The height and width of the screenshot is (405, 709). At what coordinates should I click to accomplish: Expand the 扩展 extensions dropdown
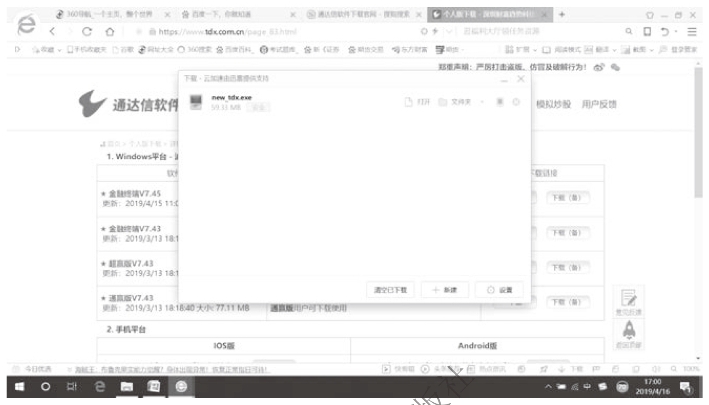click(520, 50)
